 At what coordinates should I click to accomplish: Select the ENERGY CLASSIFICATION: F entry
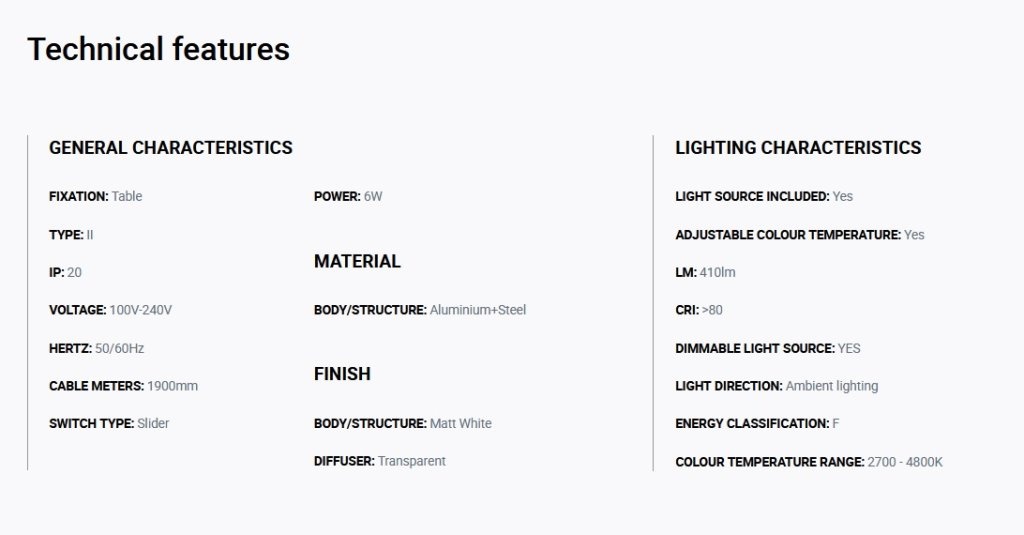pos(758,423)
